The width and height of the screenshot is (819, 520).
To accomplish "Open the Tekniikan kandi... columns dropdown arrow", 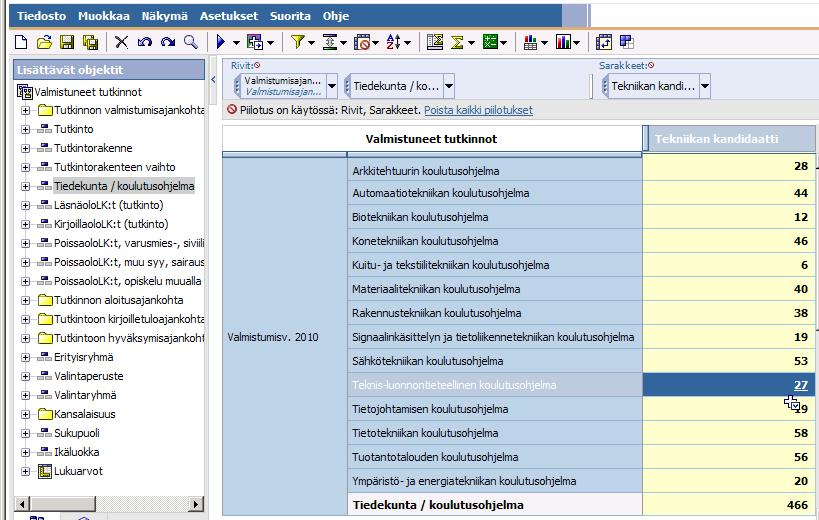I will [x=705, y=86].
